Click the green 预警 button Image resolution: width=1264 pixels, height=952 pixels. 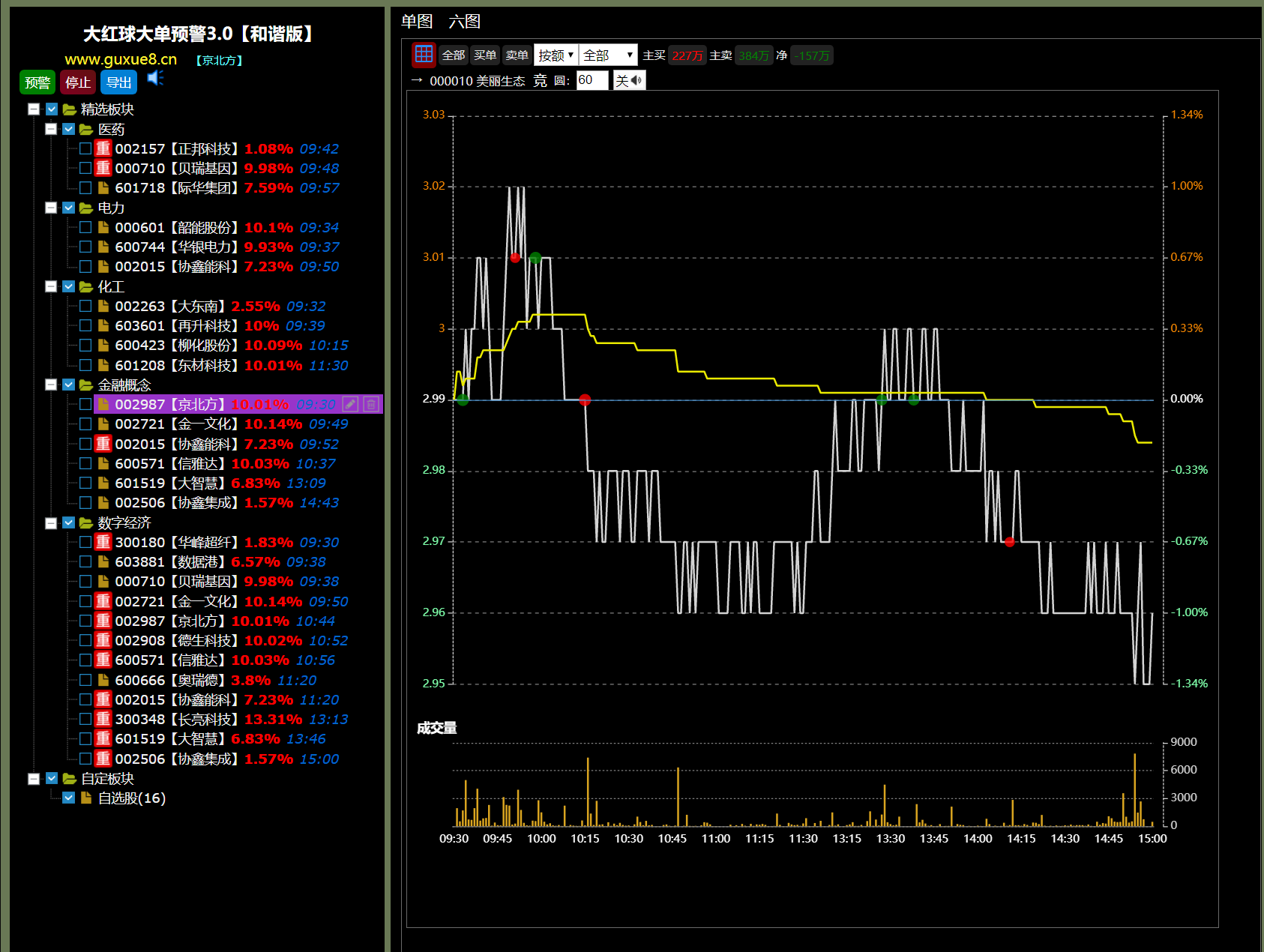tap(37, 82)
